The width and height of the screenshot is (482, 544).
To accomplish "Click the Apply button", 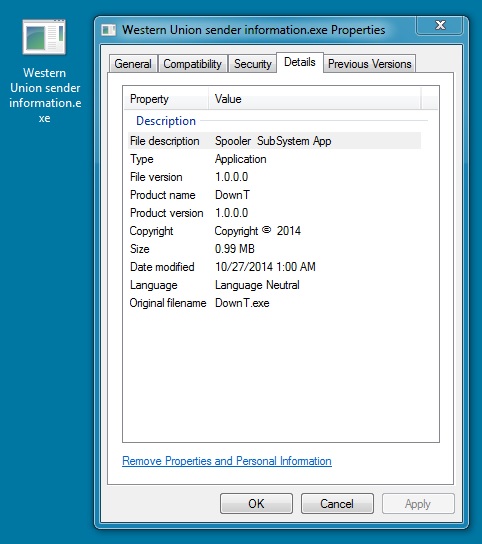I will pyautogui.click(x=418, y=503).
